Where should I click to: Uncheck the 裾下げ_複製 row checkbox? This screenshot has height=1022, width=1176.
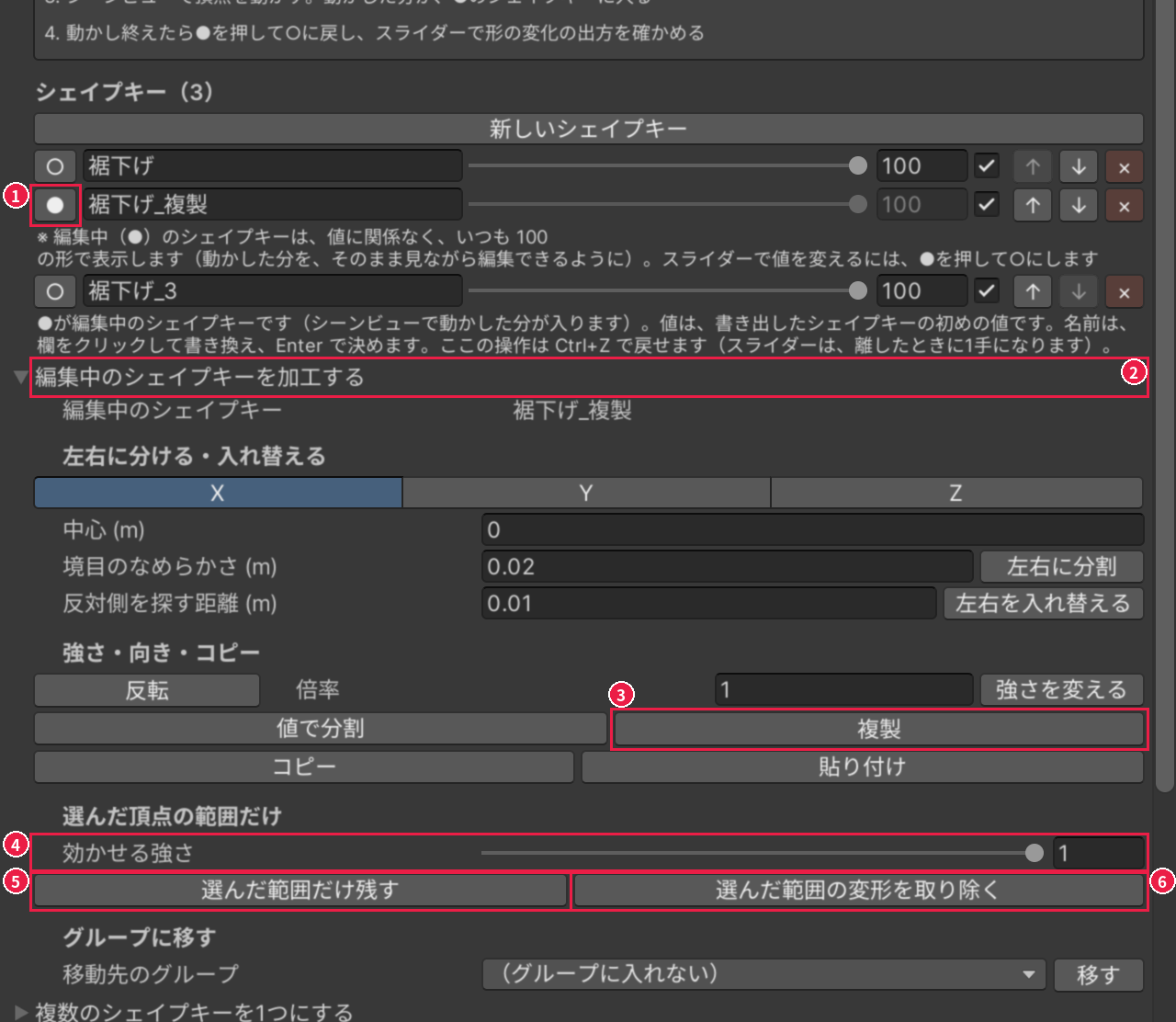987,205
